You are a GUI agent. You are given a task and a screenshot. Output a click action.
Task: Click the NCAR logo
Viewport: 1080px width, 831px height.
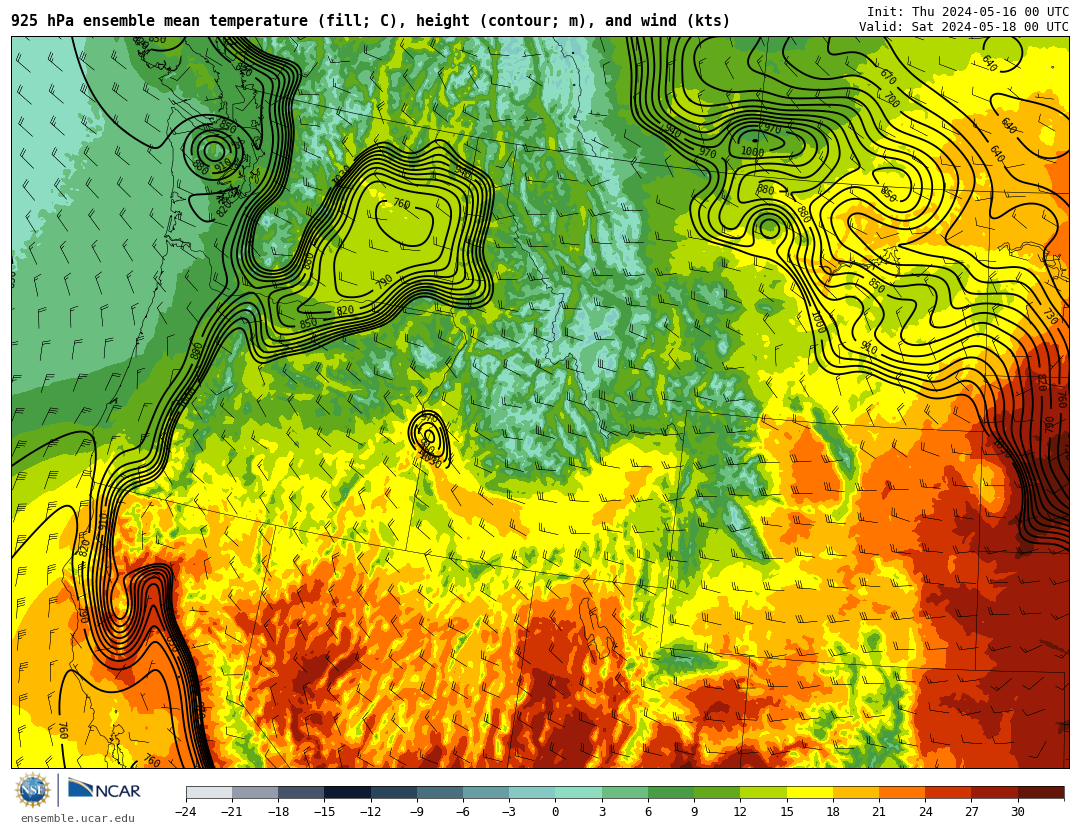(104, 790)
